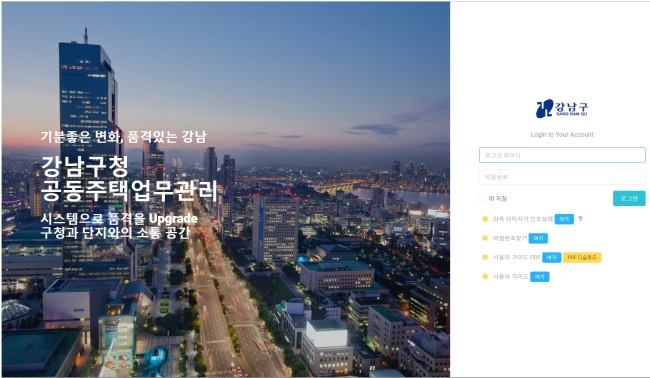Click yellow bullet beside 사용자 가이드 PDF
This screenshot has width=650, height=378.
(x=485, y=257)
